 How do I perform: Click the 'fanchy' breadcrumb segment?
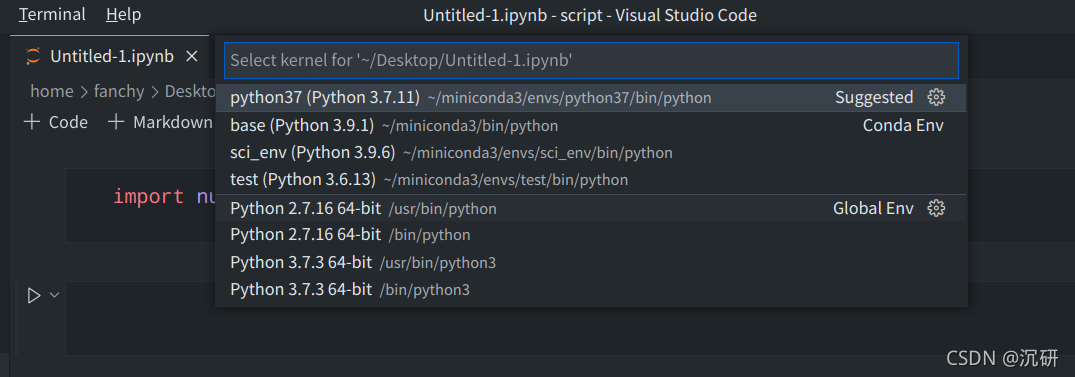point(119,91)
